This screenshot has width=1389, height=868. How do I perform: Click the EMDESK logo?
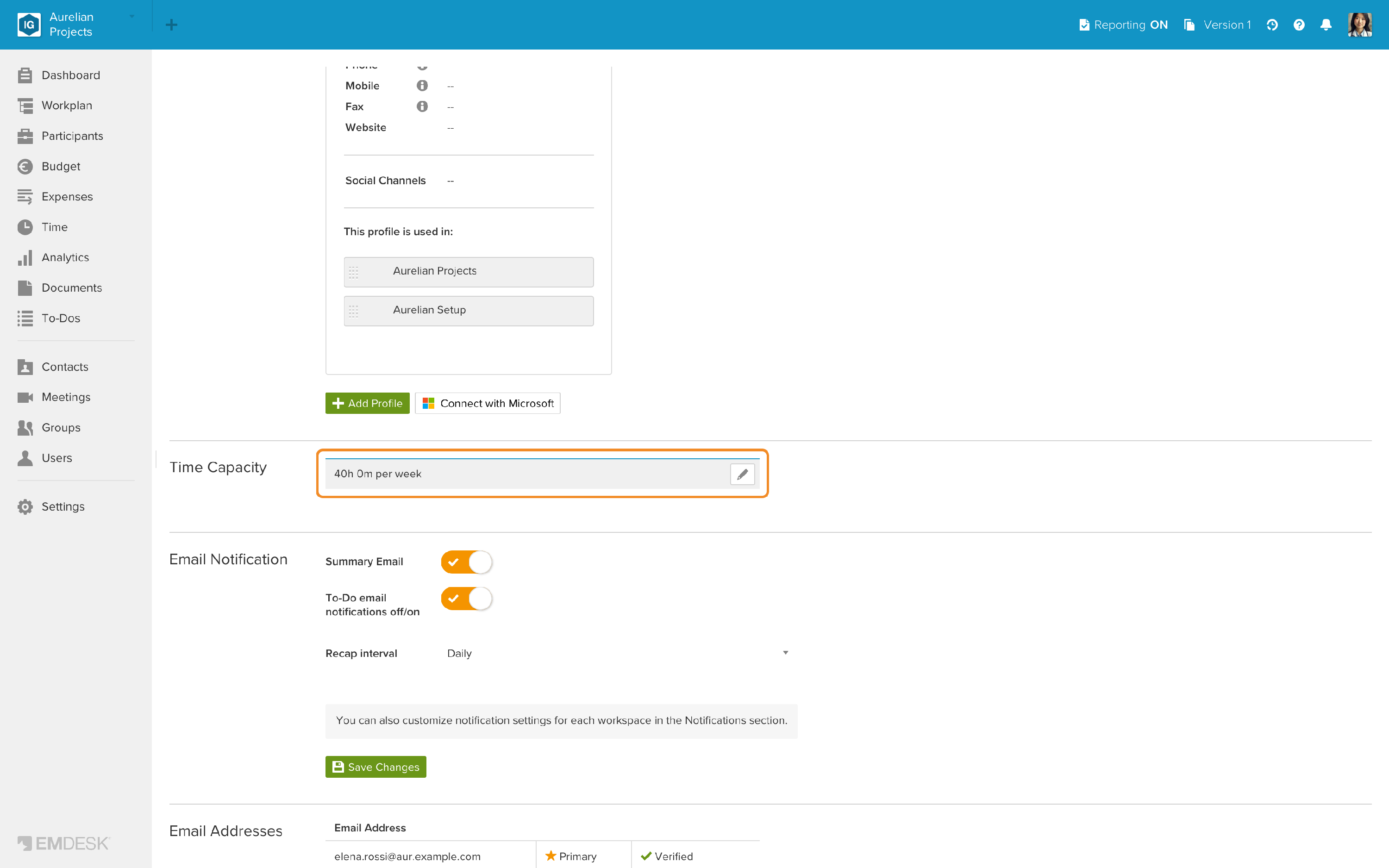[63, 843]
